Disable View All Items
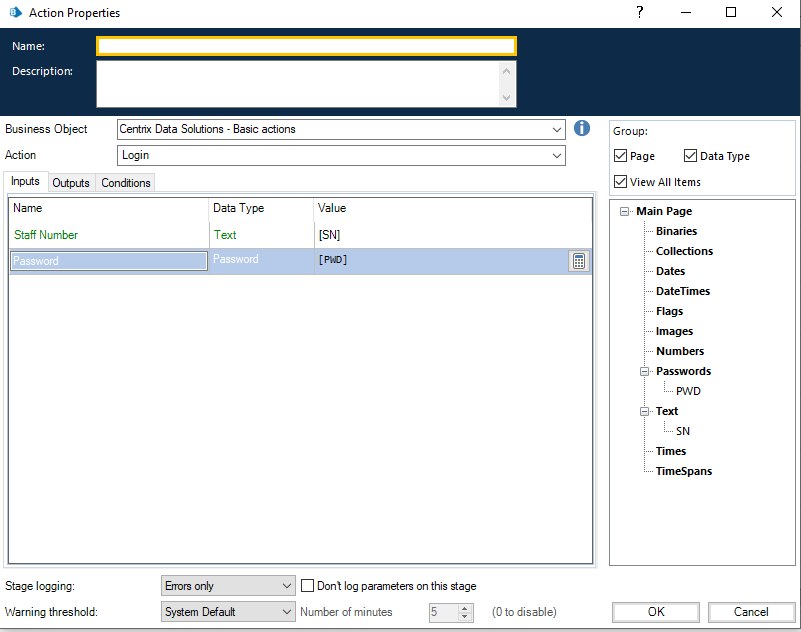Image resolution: width=801 pixels, height=632 pixels. (x=621, y=182)
